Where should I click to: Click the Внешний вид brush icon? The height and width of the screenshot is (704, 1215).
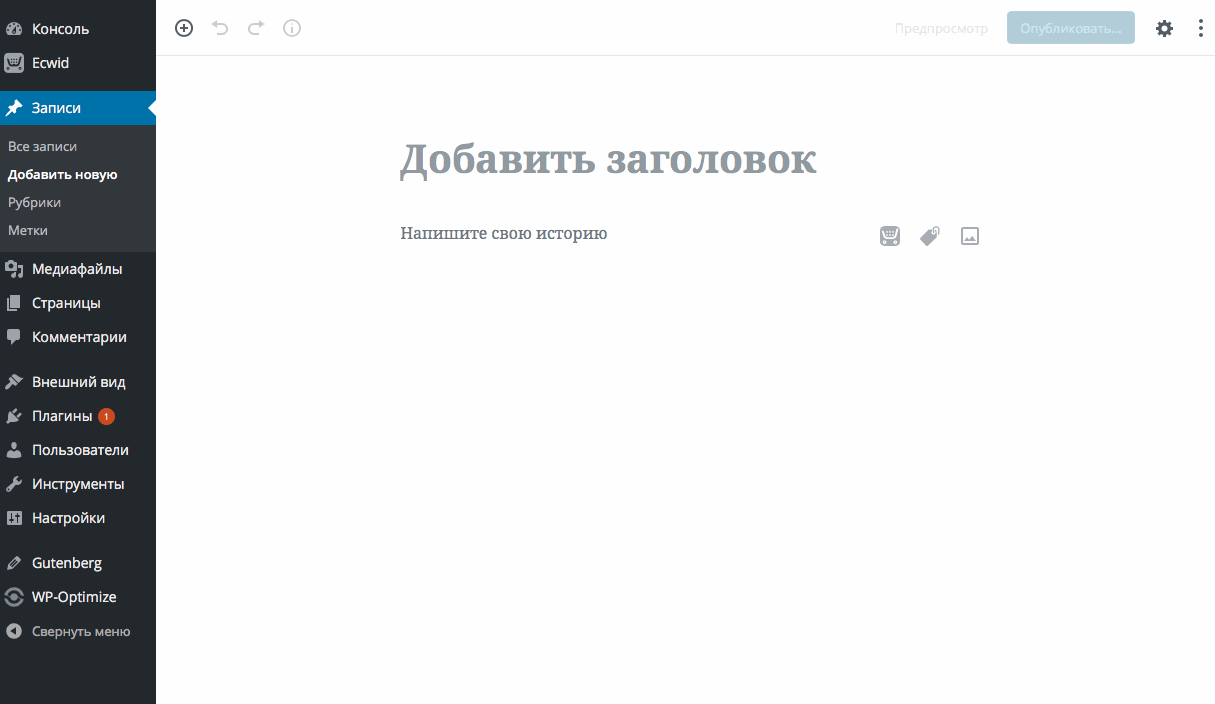pyautogui.click(x=14, y=382)
